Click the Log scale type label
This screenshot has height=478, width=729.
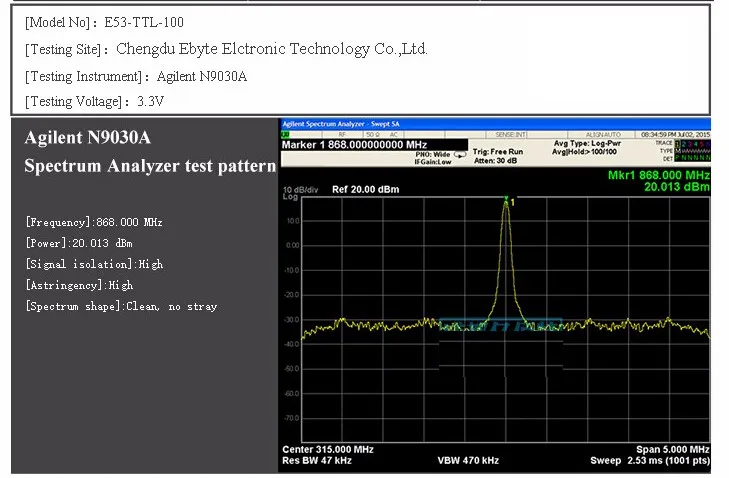[290, 197]
